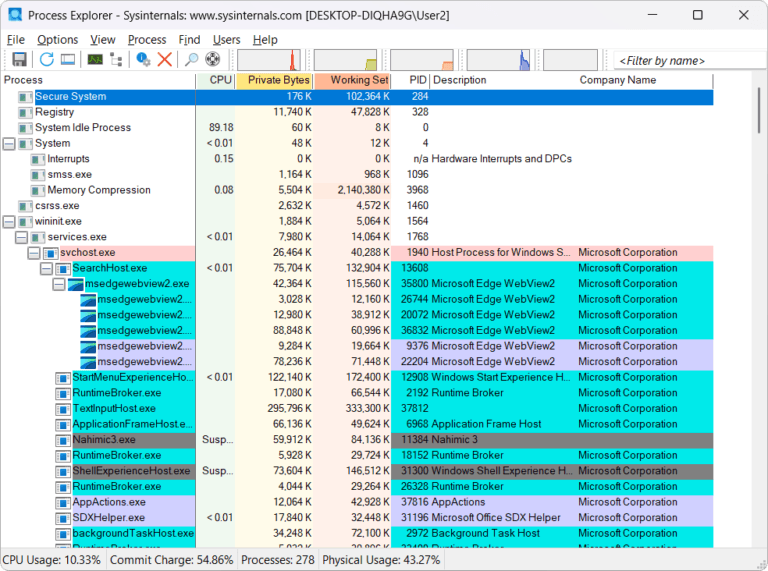Click the red Kill Process X icon
Image resolution: width=768 pixels, height=571 pixels.
165,60
